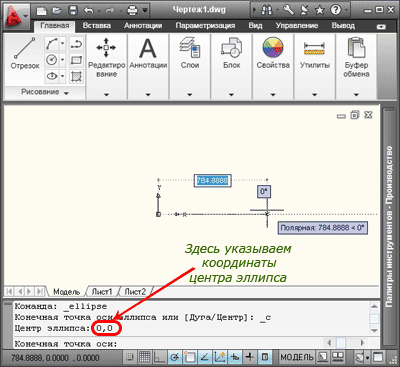The image size is (400, 367).
Task: Toggle dynamic UCS in status bar
Action: [x=219, y=357]
